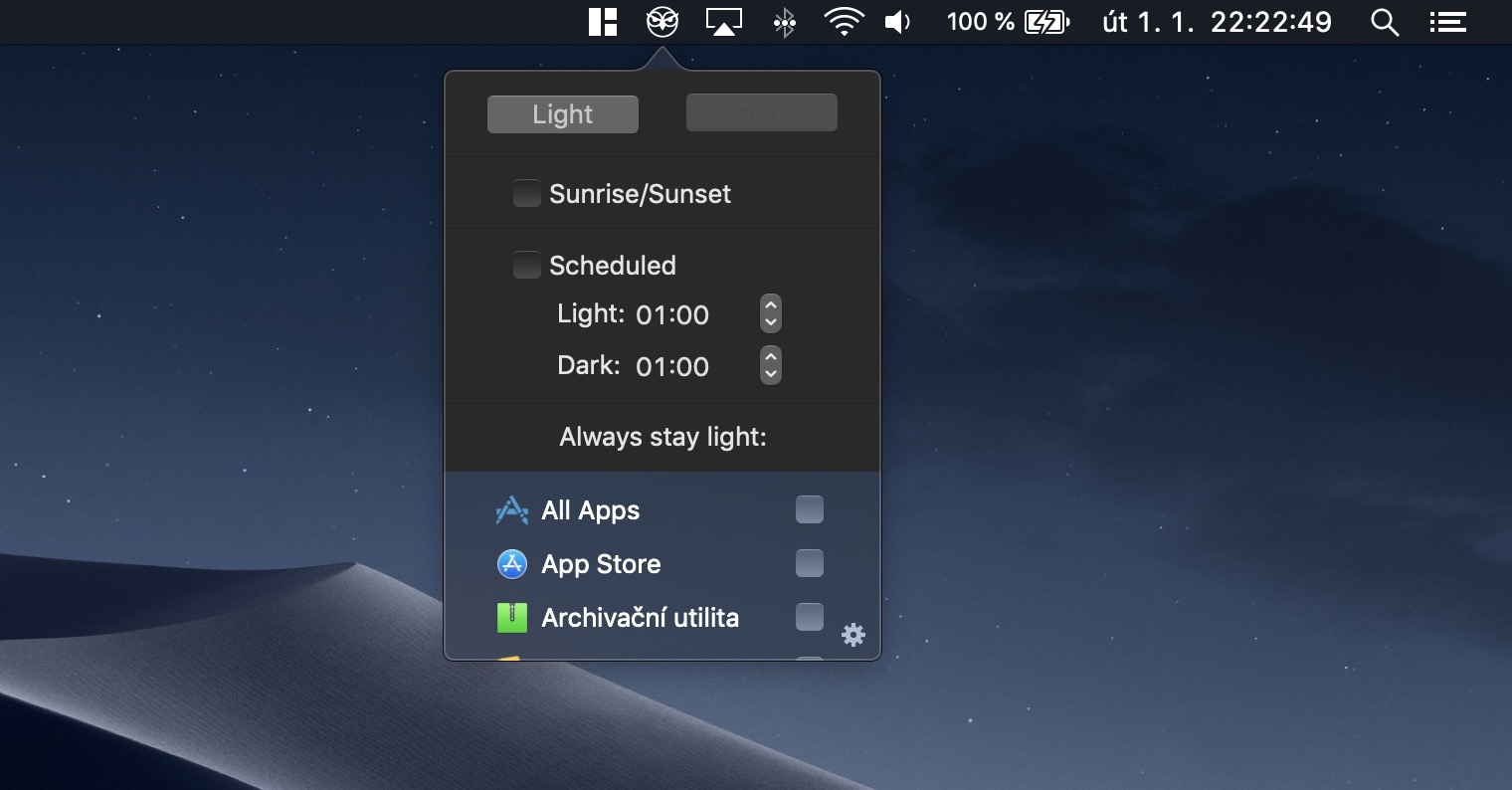The height and width of the screenshot is (790, 1512).
Task: Open the AirPlay display menu
Action: tap(724, 22)
